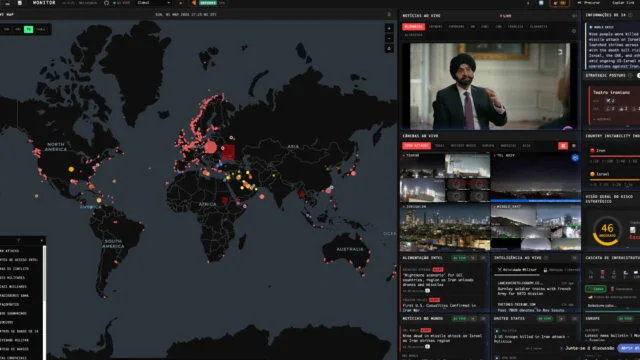Click the blue Discord button beside Junte-se à discussão

pos(629,348)
